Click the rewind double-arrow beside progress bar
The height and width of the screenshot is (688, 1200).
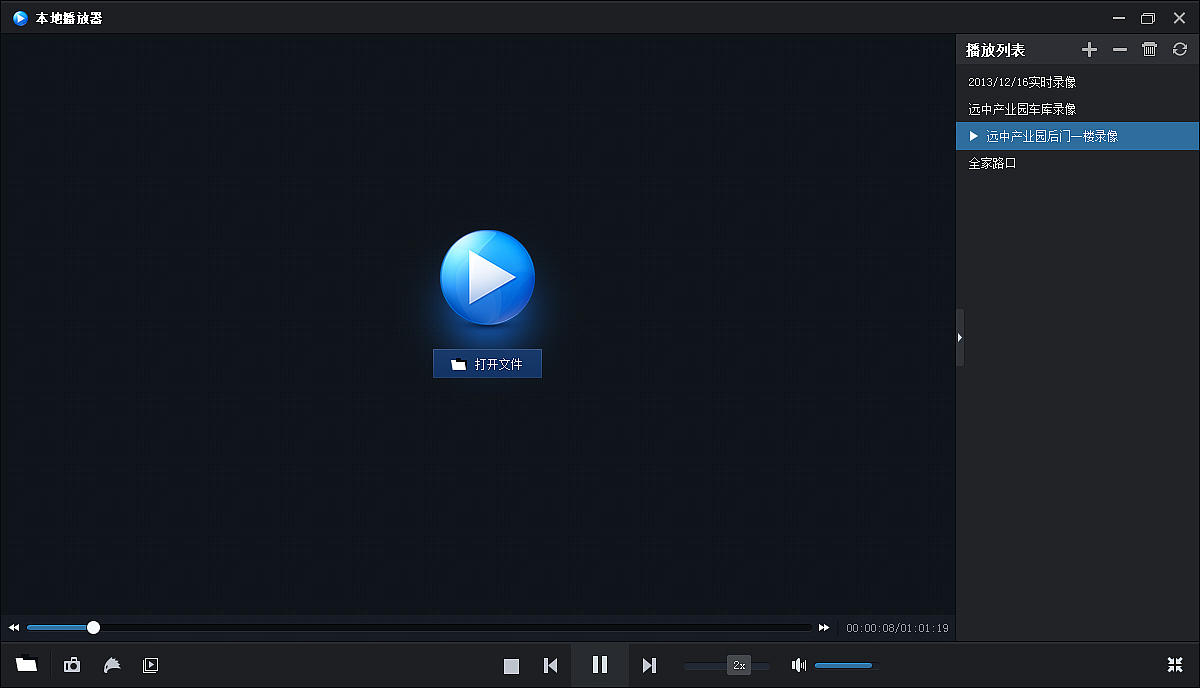click(14, 628)
